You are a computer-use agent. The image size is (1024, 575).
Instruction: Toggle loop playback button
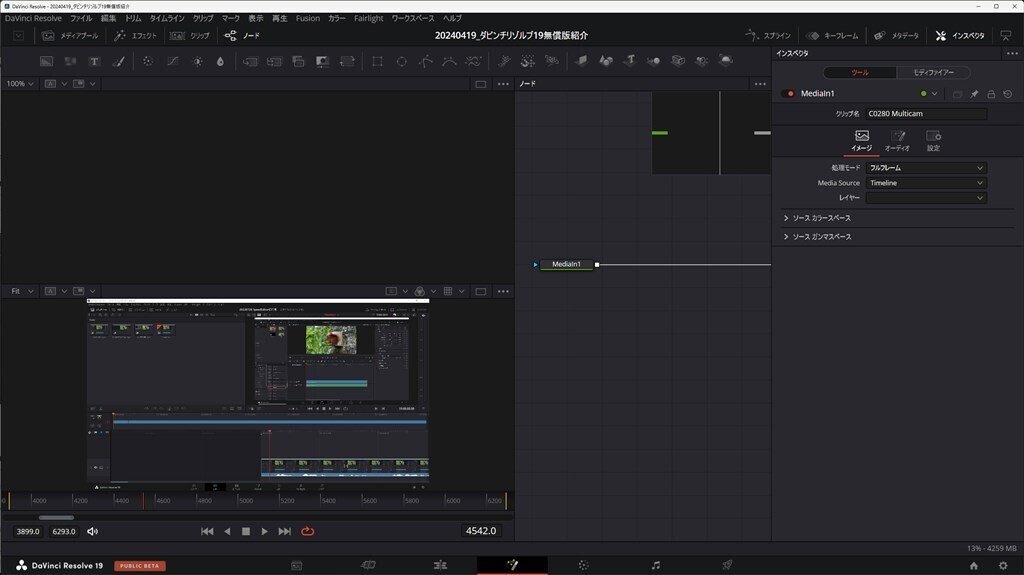pyautogui.click(x=308, y=532)
